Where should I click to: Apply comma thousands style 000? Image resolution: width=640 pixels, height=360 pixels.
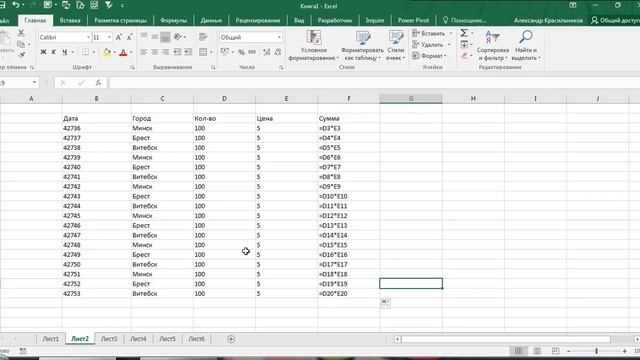252,52
